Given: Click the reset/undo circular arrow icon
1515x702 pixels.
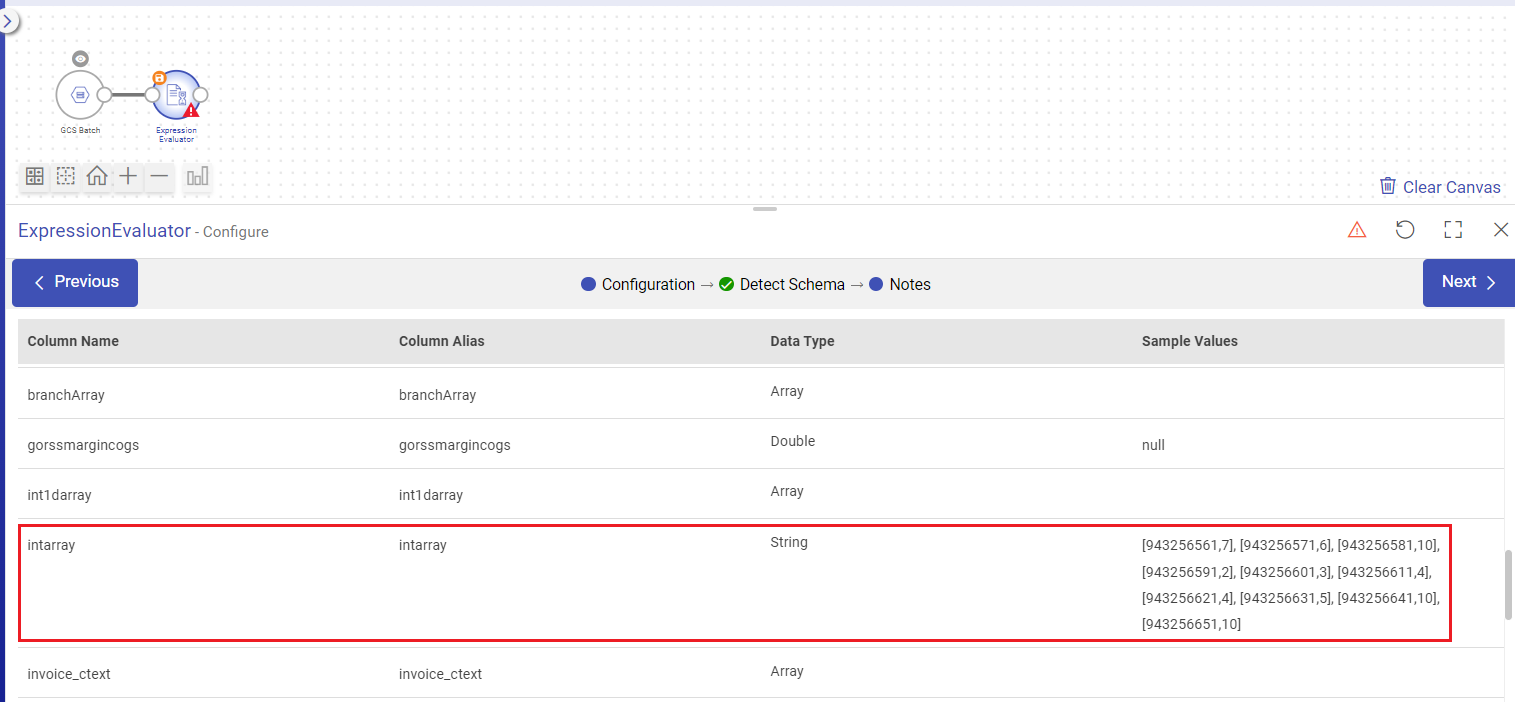Looking at the screenshot, I should 1405,230.
